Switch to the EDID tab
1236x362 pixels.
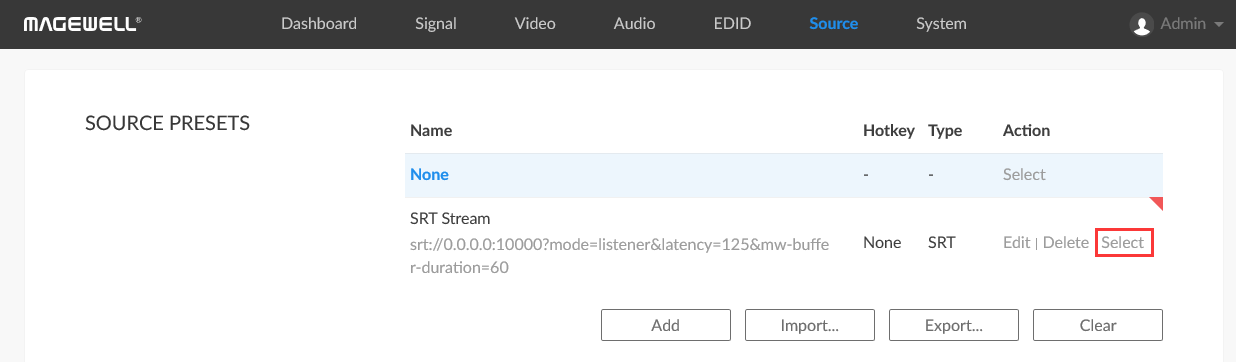click(733, 24)
